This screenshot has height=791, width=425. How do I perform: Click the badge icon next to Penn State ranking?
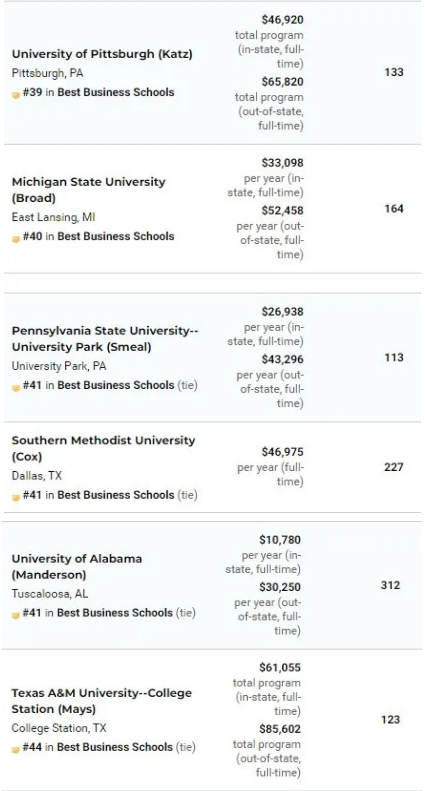(16, 387)
